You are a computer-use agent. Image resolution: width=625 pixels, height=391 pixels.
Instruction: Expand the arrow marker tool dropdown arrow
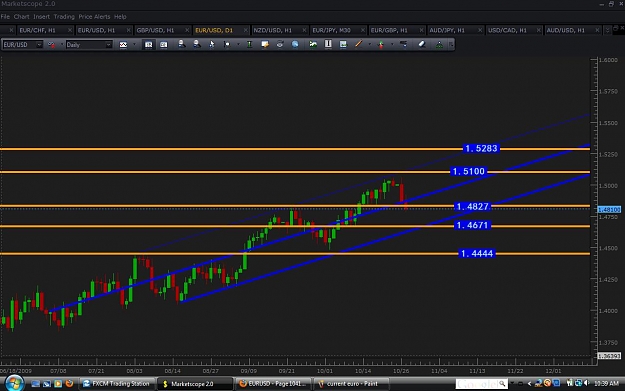(392, 45)
